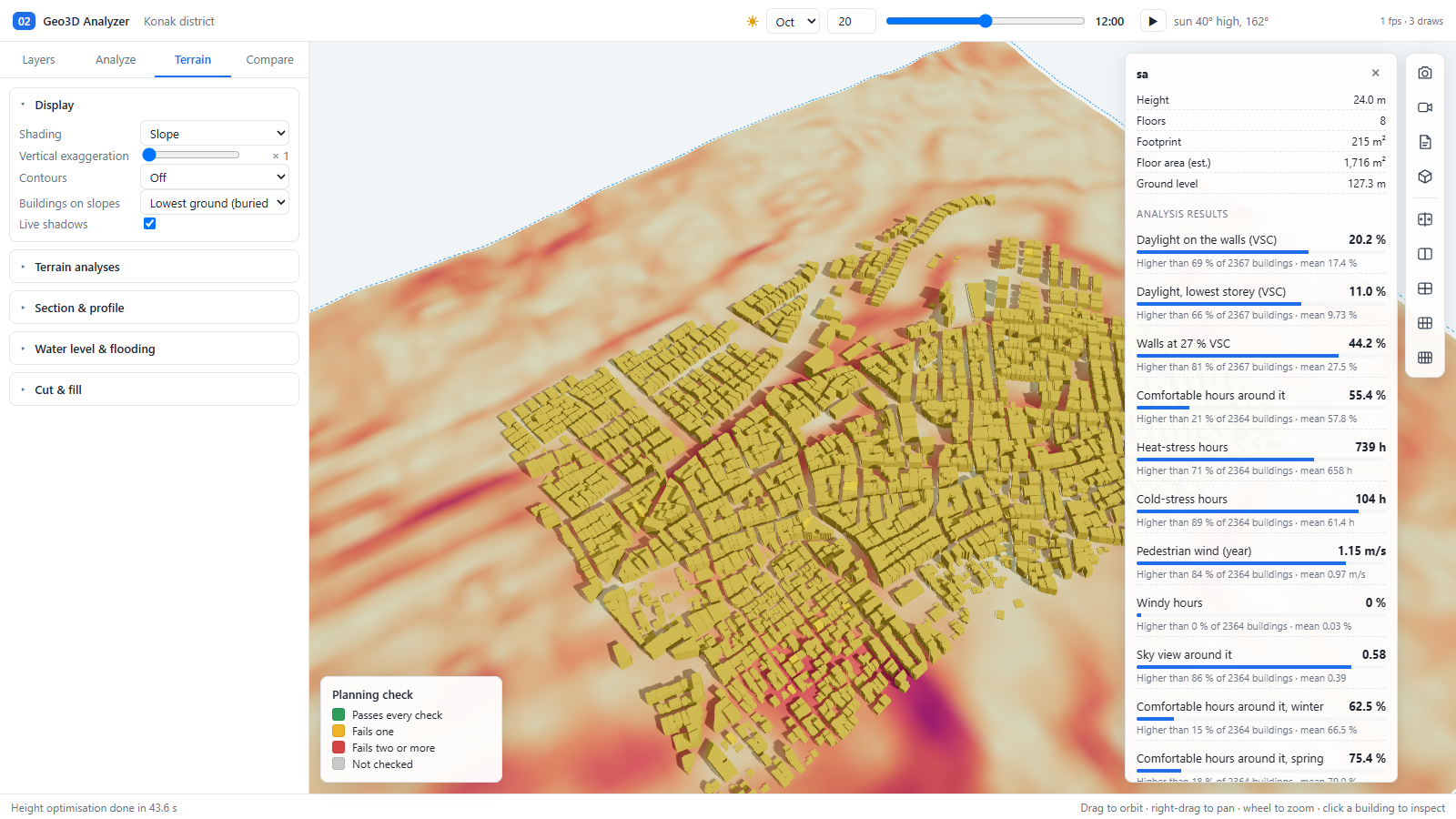Click the split-compare view icon with arrows
1456x819 pixels.
click(1425, 219)
